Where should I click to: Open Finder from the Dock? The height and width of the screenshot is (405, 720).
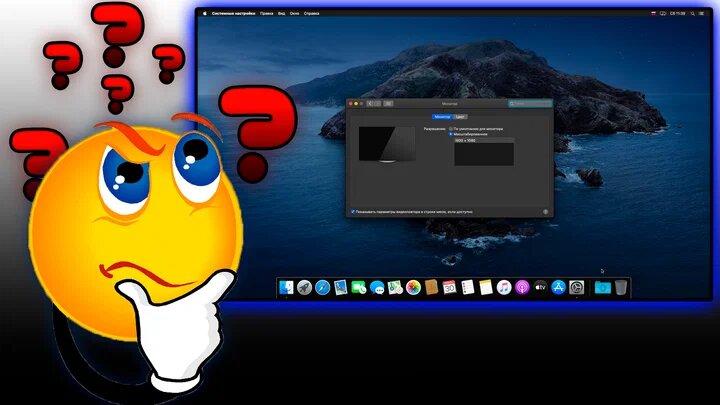point(286,288)
